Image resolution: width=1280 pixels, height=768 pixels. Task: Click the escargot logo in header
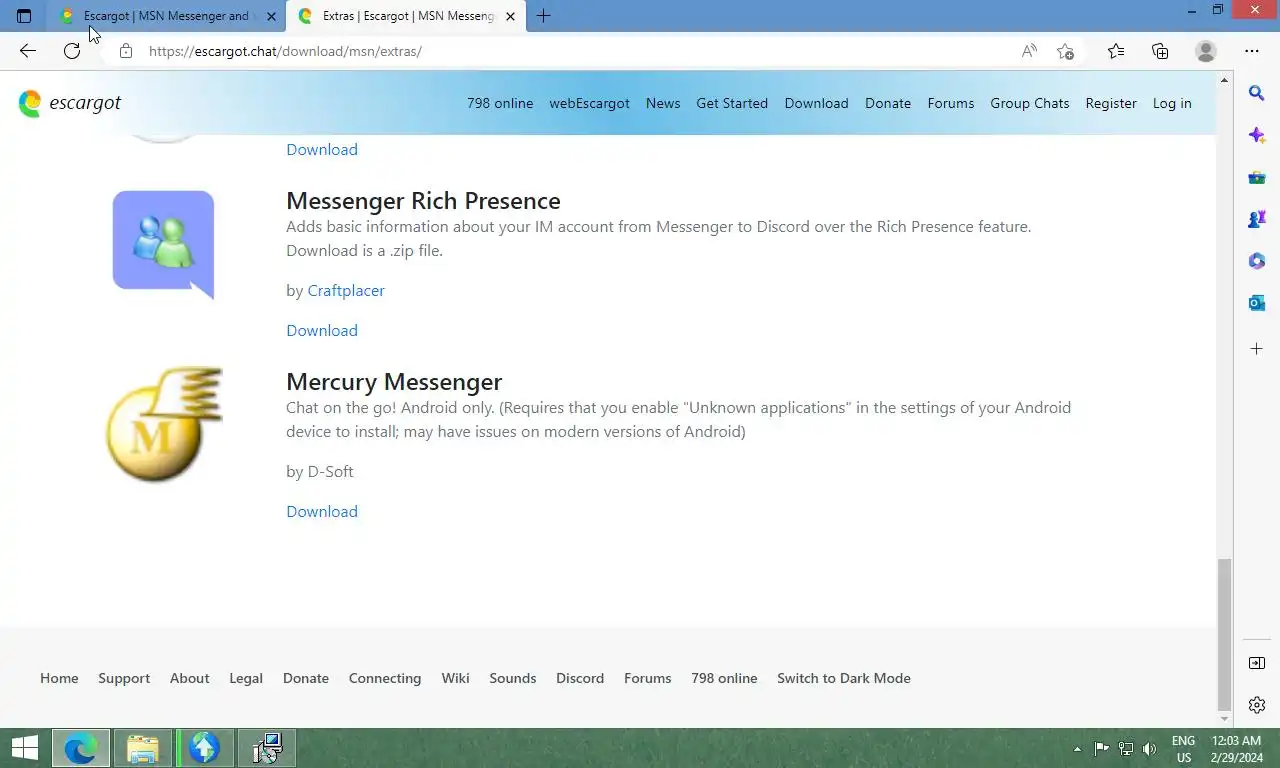pos(70,103)
